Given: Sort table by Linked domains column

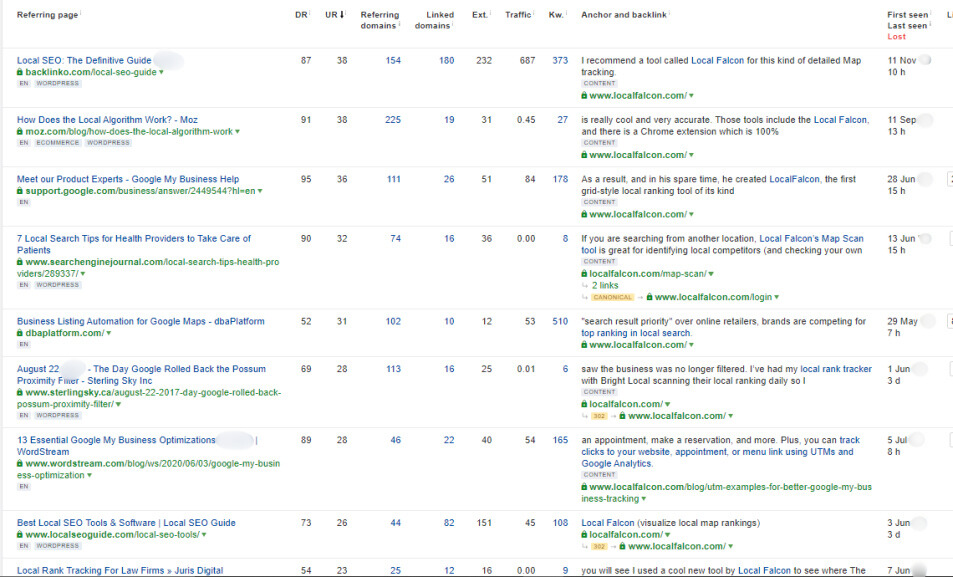Looking at the screenshot, I should pyautogui.click(x=432, y=20).
